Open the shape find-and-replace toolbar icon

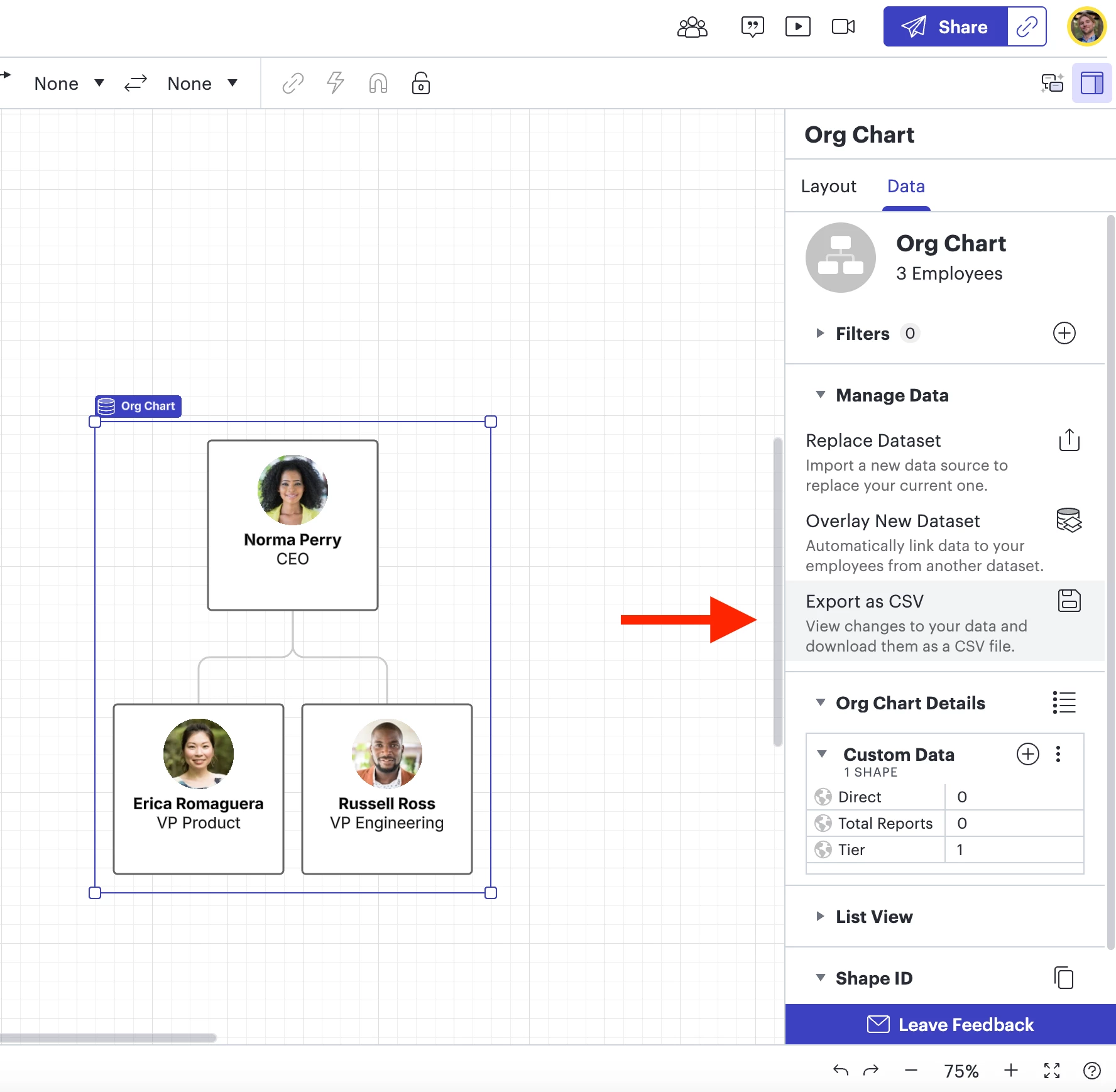[1052, 83]
